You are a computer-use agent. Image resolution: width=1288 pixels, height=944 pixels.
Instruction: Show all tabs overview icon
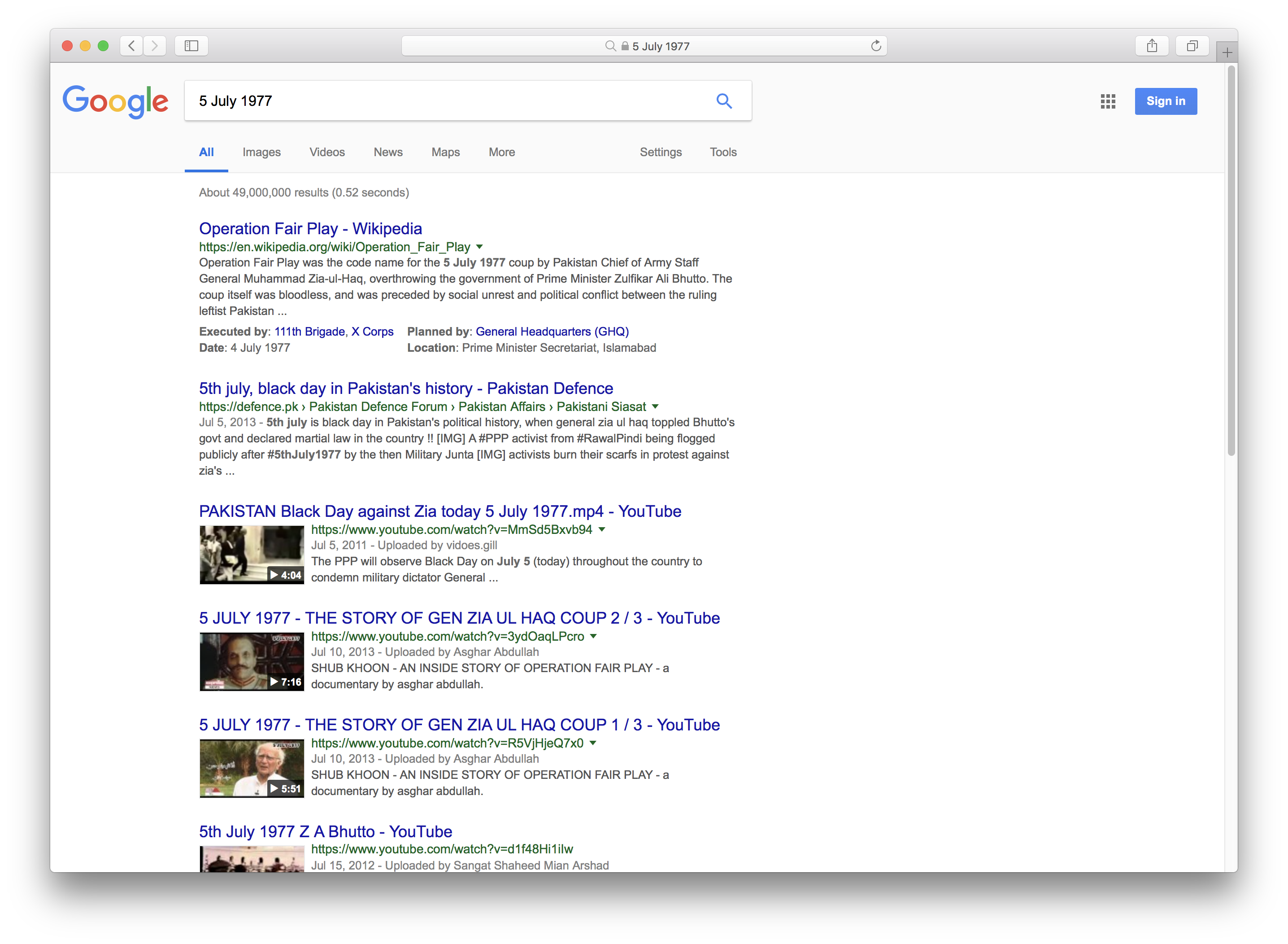pyautogui.click(x=1192, y=46)
